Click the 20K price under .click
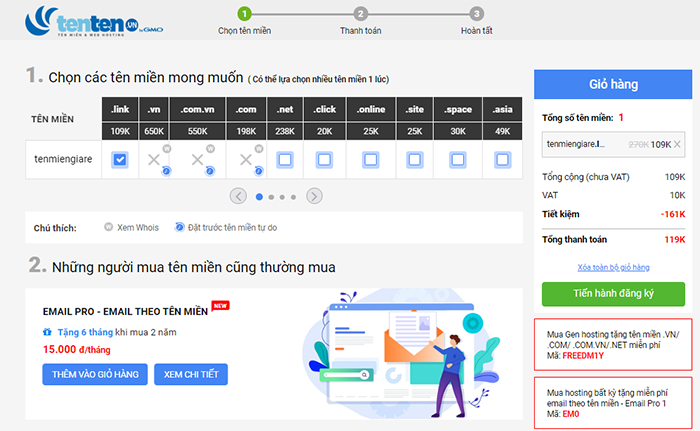The image size is (700, 431). click(x=325, y=131)
